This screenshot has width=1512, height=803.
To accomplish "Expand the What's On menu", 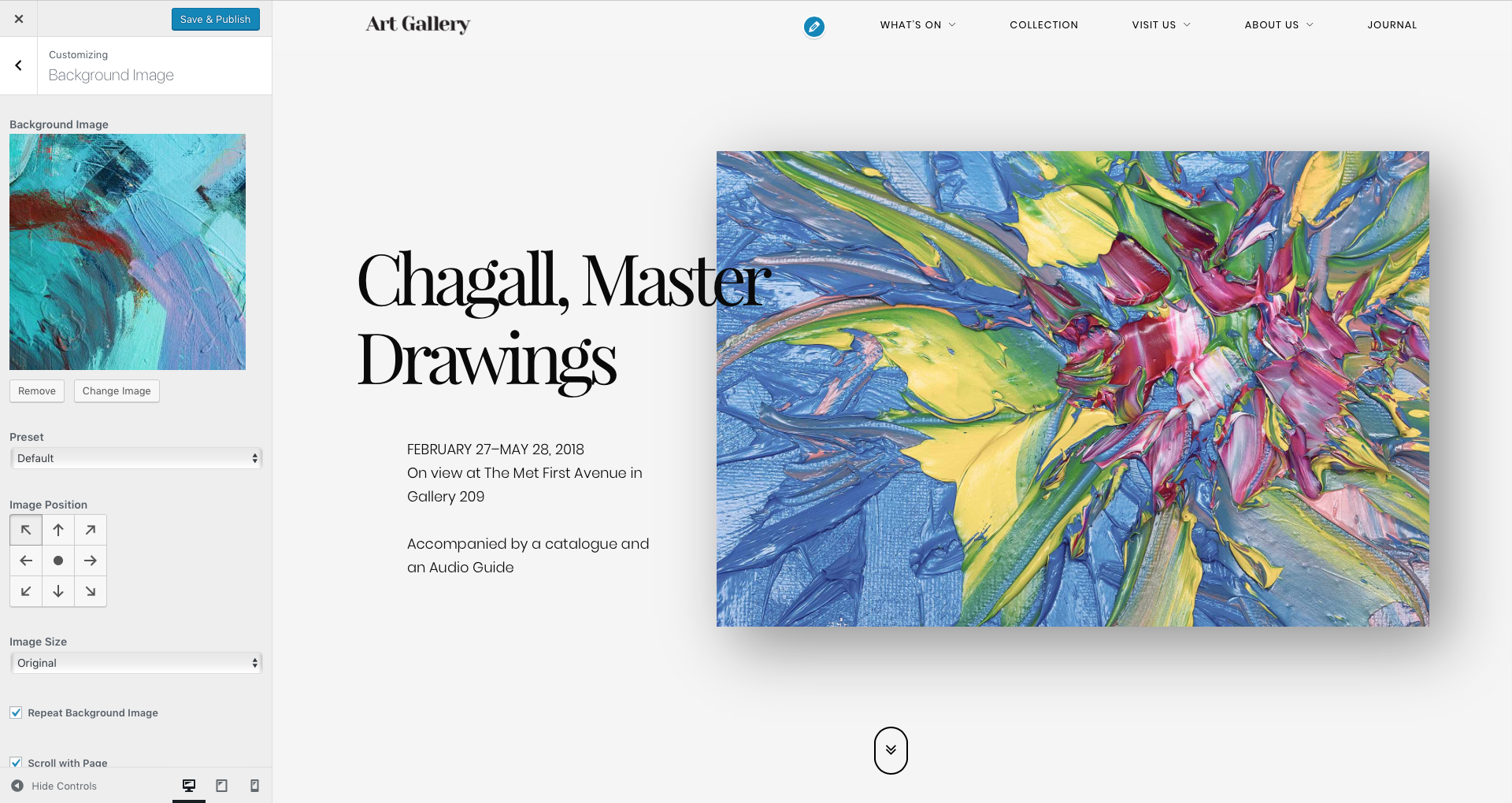I will [x=918, y=25].
